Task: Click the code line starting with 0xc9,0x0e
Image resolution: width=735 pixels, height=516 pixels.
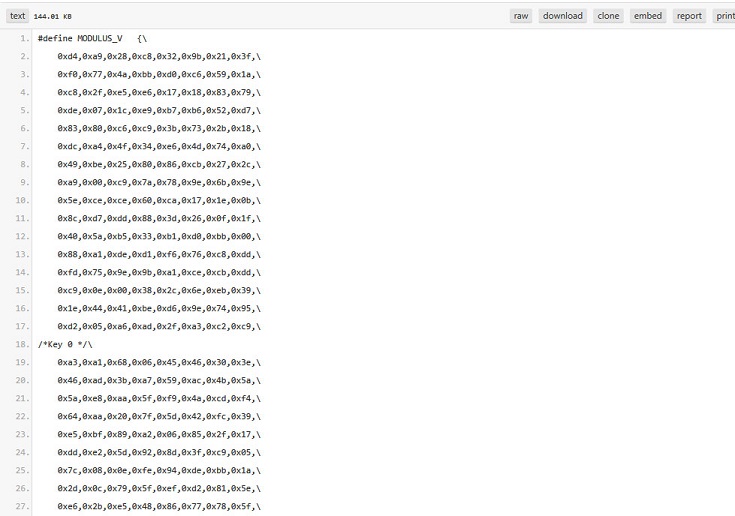Action: 159,291
